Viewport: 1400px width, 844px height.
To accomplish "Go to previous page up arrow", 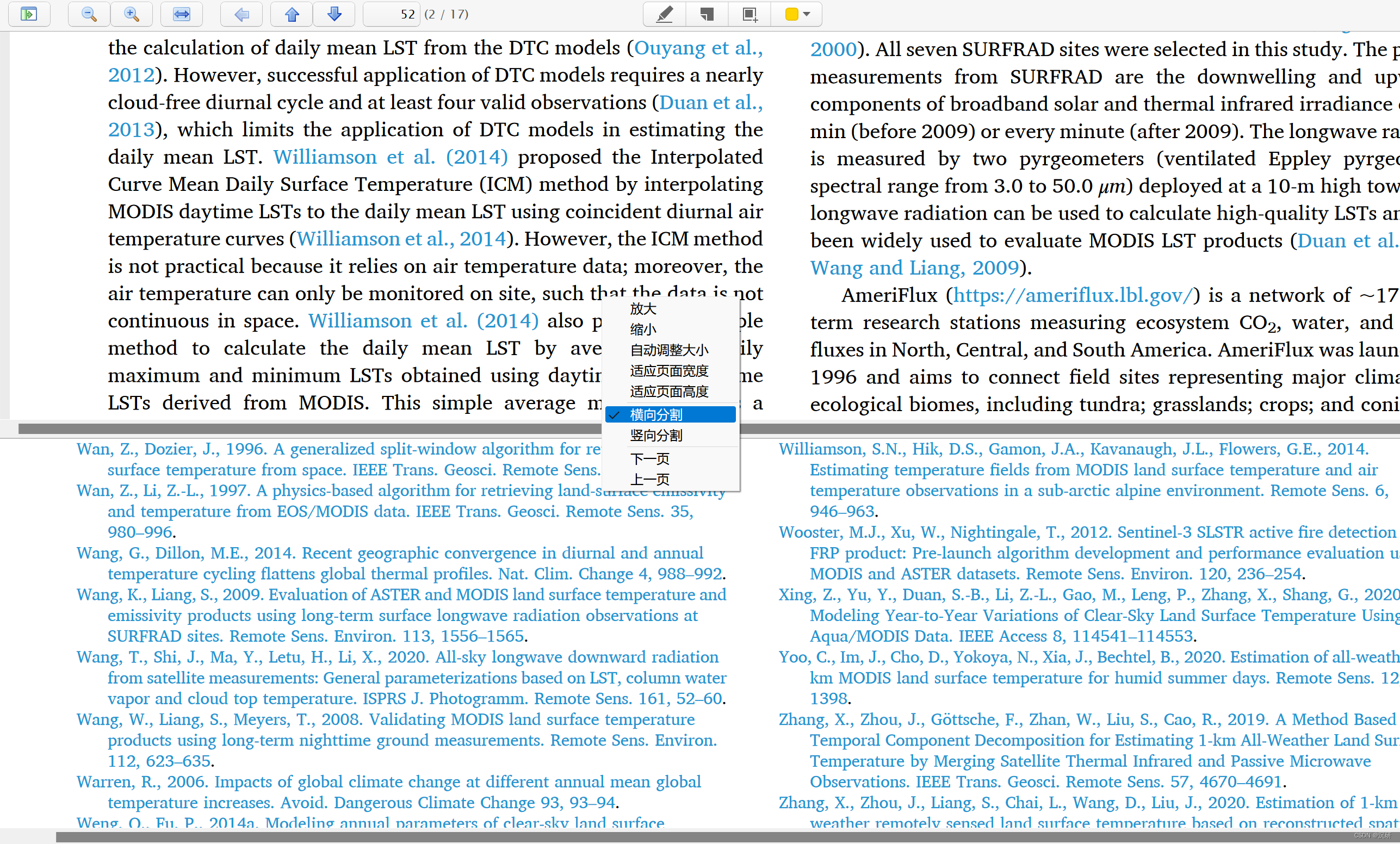I will [292, 14].
